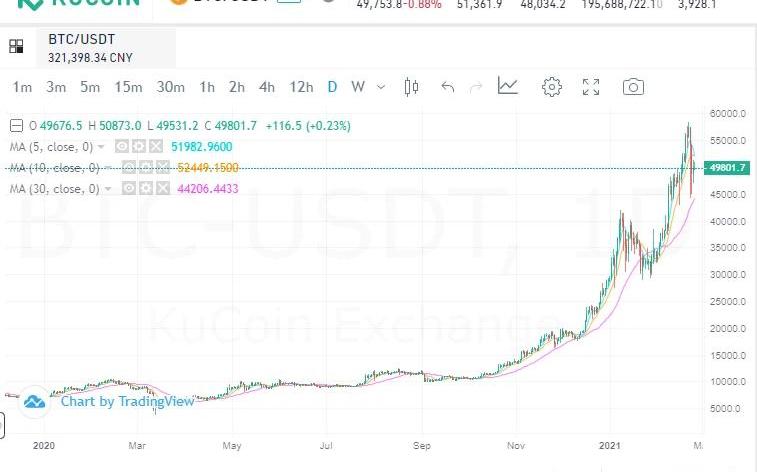Open the candlestick chart style selector
This screenshot has width=757, height=472.
point(411,87)
